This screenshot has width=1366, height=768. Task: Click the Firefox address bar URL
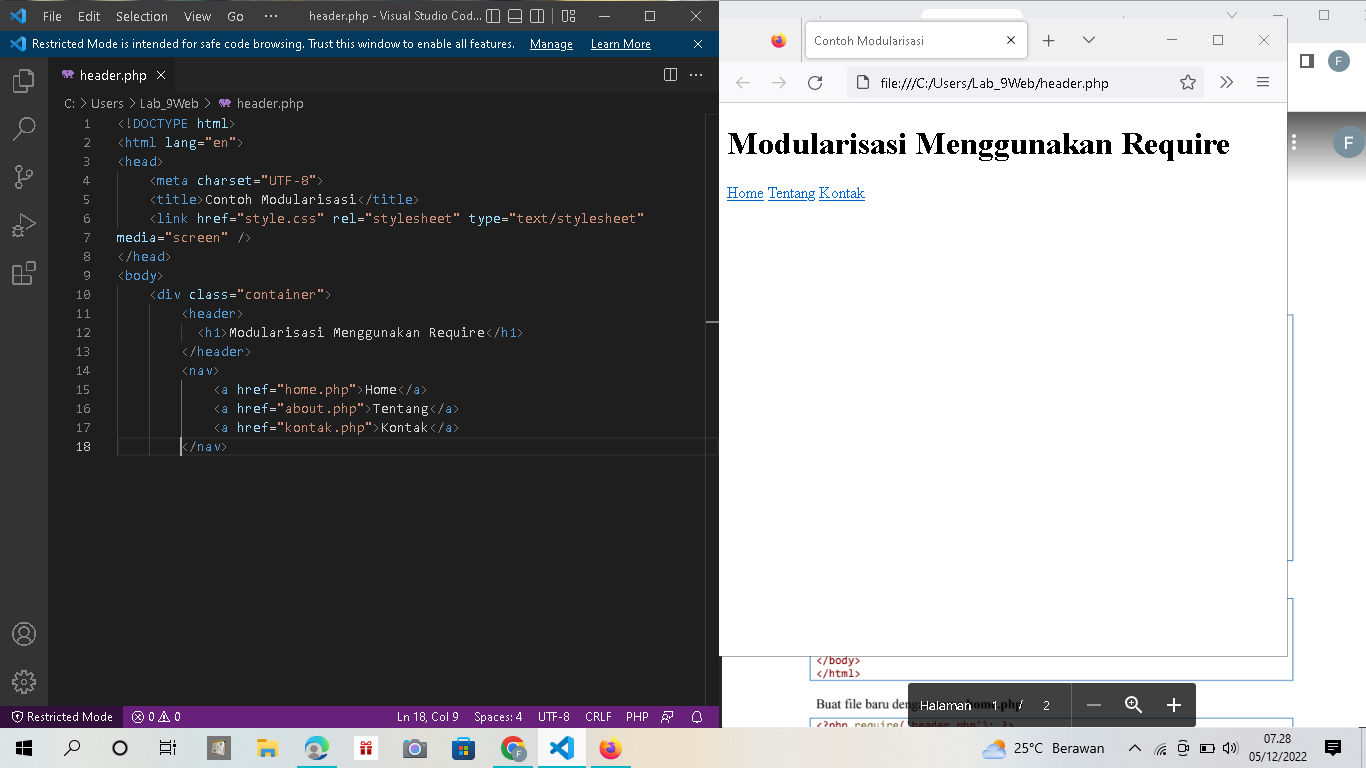[x=994, y=83]
